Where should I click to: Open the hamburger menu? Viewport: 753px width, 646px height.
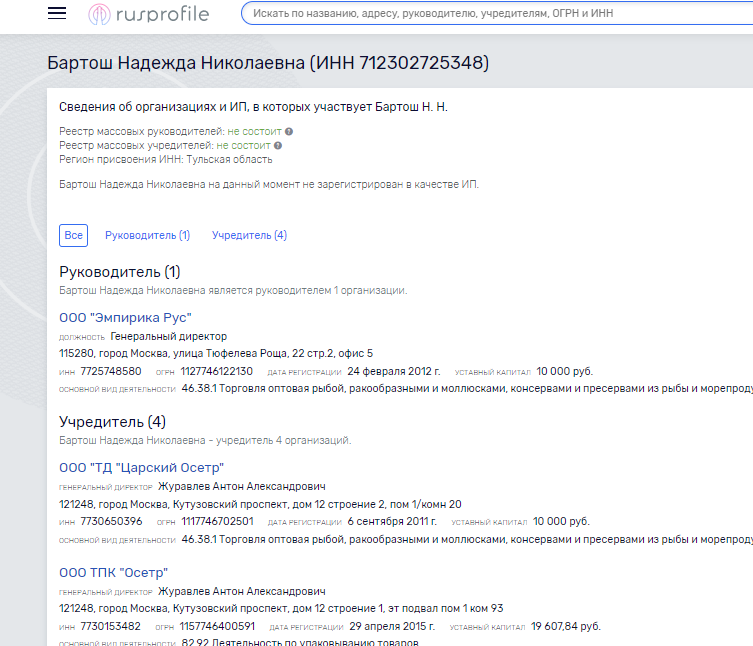[57, 13]
